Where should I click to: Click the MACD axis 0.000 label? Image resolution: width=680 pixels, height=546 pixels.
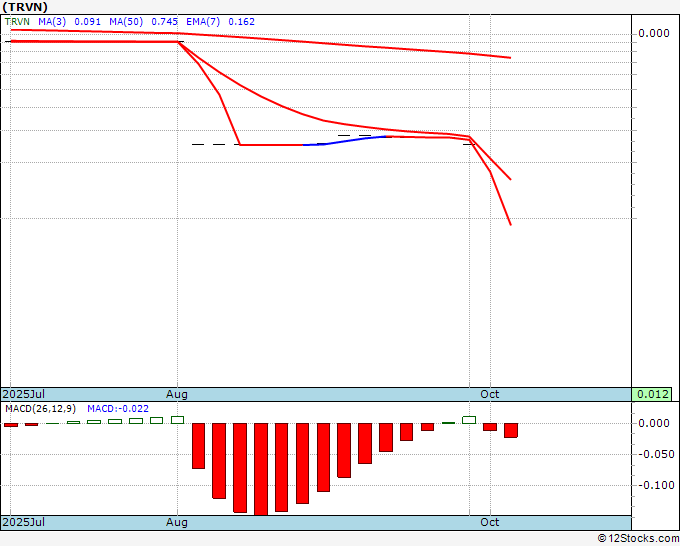[x=654, y=423]
